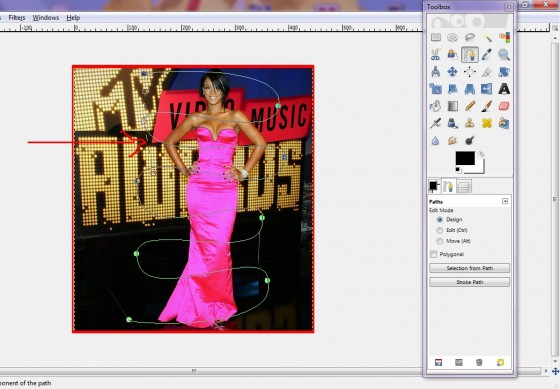Viewport: 560px width, 389px height.
Task: Activate the Zoom magnifier tool
Action: pos(504,55)
